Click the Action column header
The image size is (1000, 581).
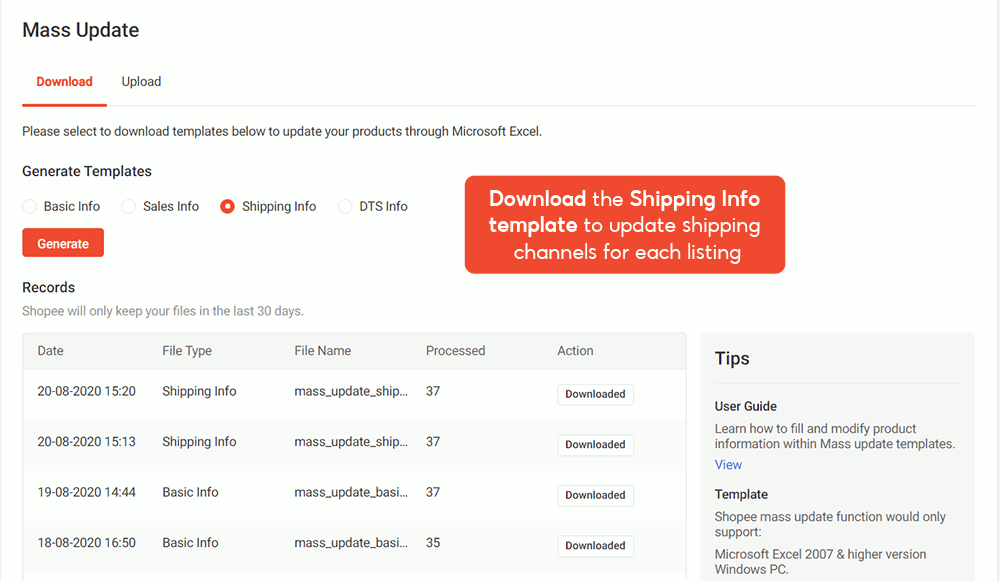point(575,351)
